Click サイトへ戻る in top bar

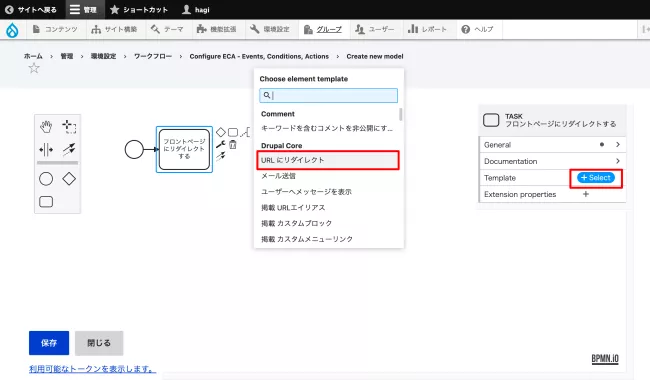[31, 10]
